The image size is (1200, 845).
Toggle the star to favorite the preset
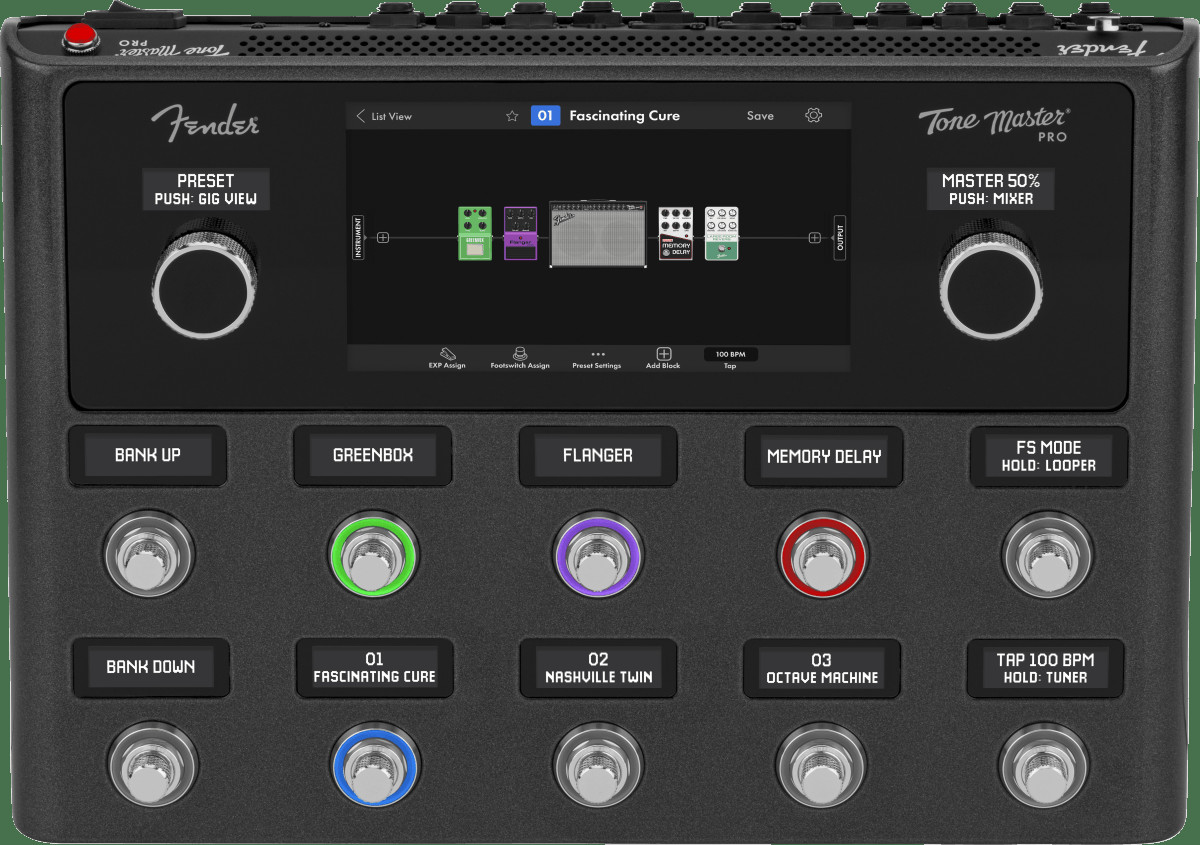[511, 115]
